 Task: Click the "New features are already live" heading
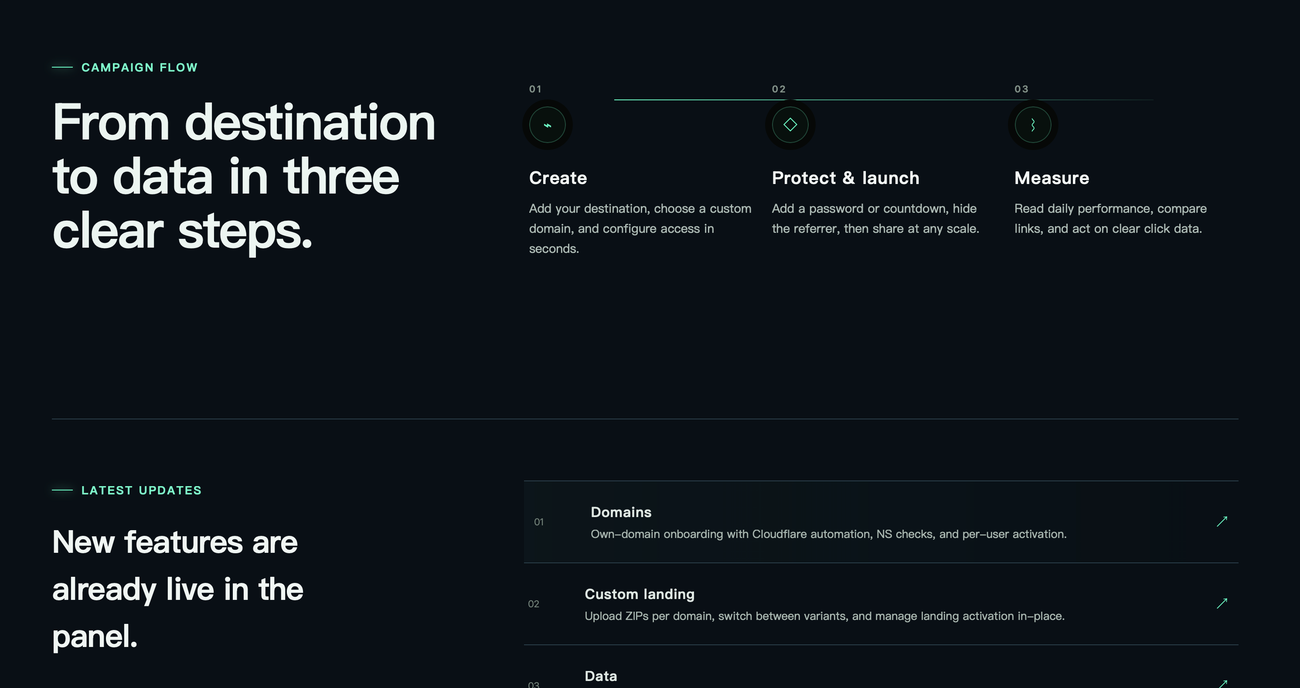[x=177, y=589]
